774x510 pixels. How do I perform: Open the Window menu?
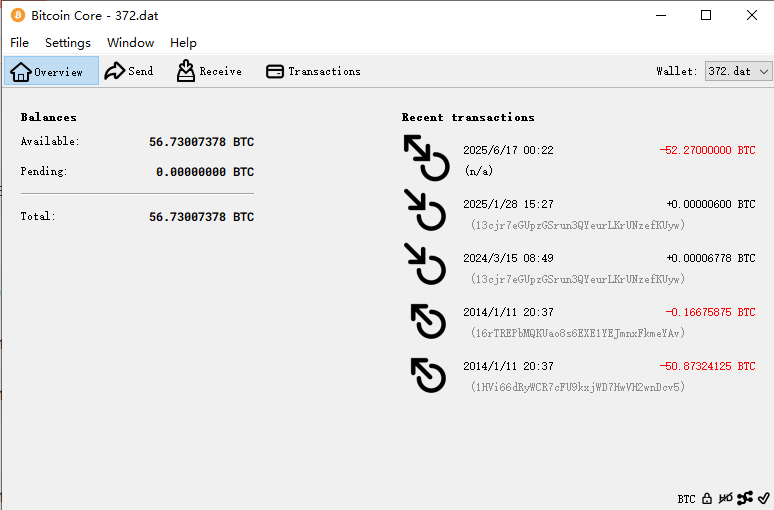click(x=130, y=43)
